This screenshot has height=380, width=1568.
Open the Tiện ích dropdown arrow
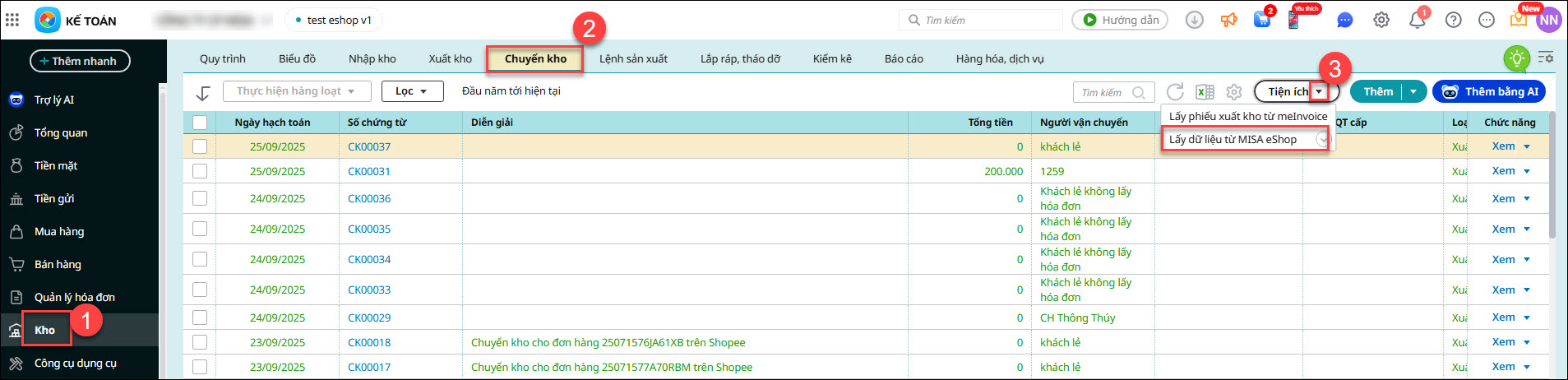(1319, 91)
